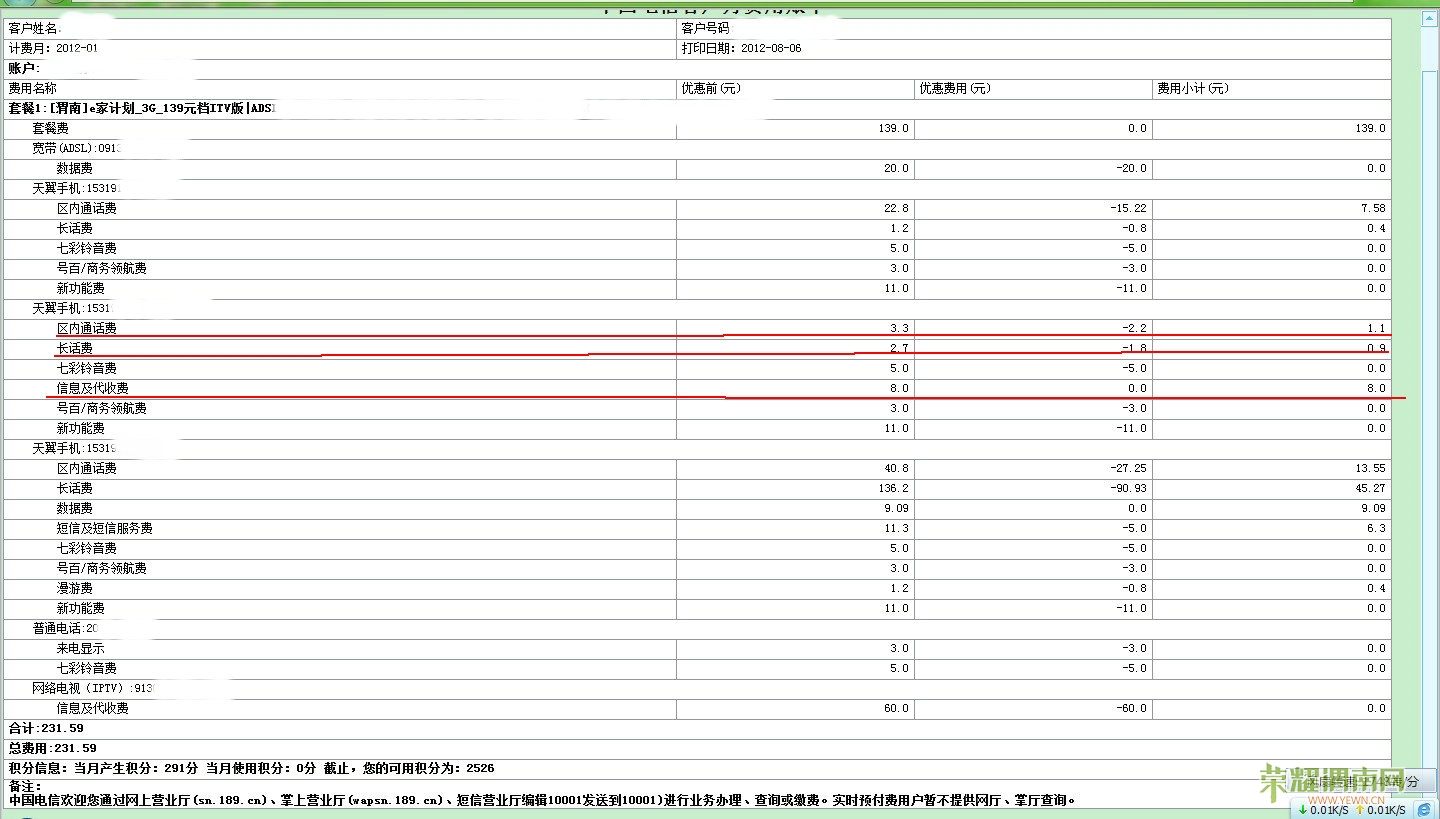This screenshot has width=1440, height=819.
Task: Click the scroll-up arrow of the vertical scrollbar
Action: point(1432,19)
